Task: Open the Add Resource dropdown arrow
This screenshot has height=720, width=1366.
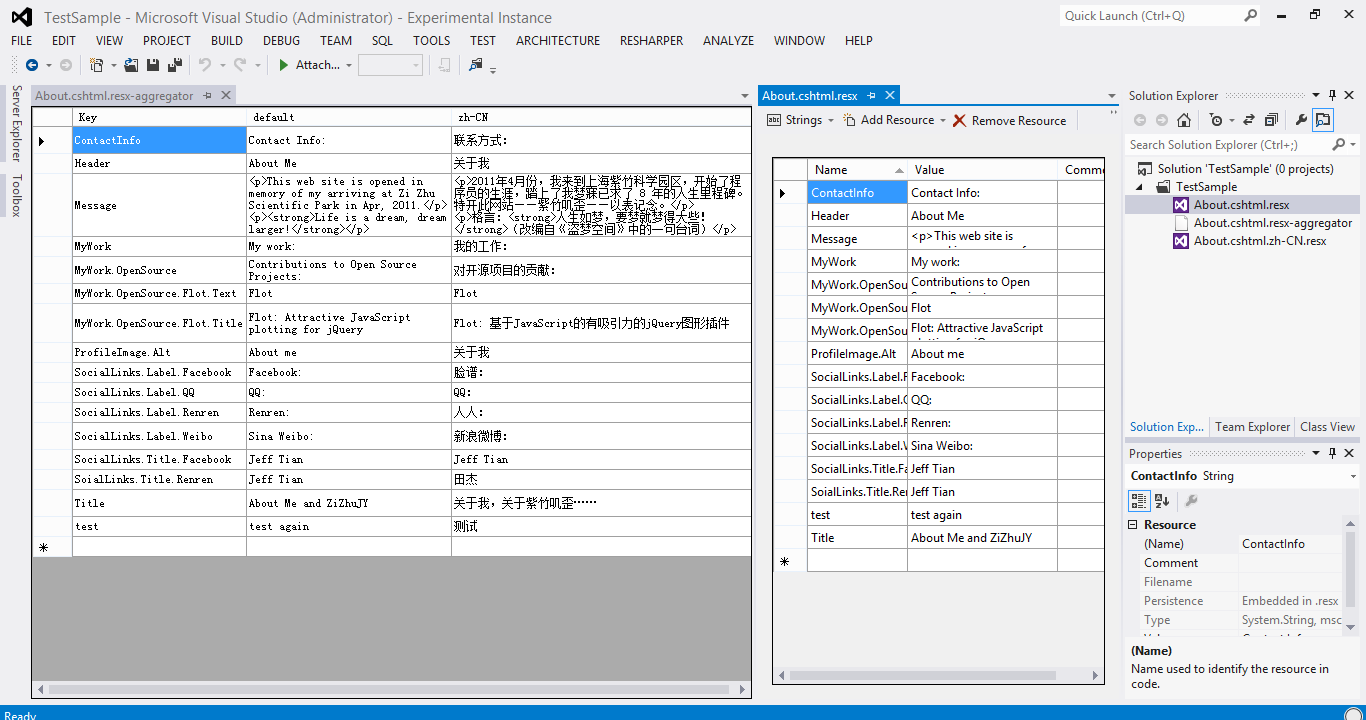Action: pyautogui.click(x=943, y=120)
